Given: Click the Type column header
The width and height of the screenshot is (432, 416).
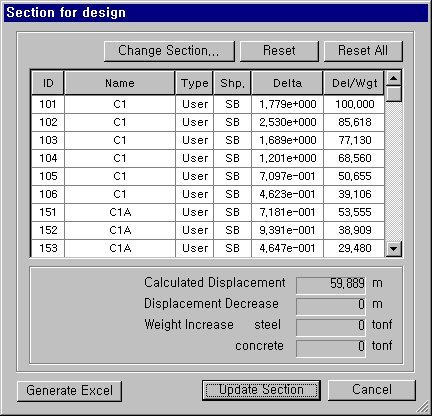Looking at the screenshot, I should click(x=195, y=83).
